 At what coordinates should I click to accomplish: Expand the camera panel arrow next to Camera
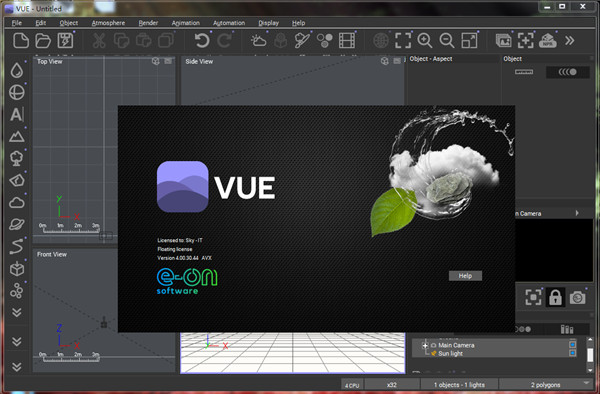(x=577, y=213)
